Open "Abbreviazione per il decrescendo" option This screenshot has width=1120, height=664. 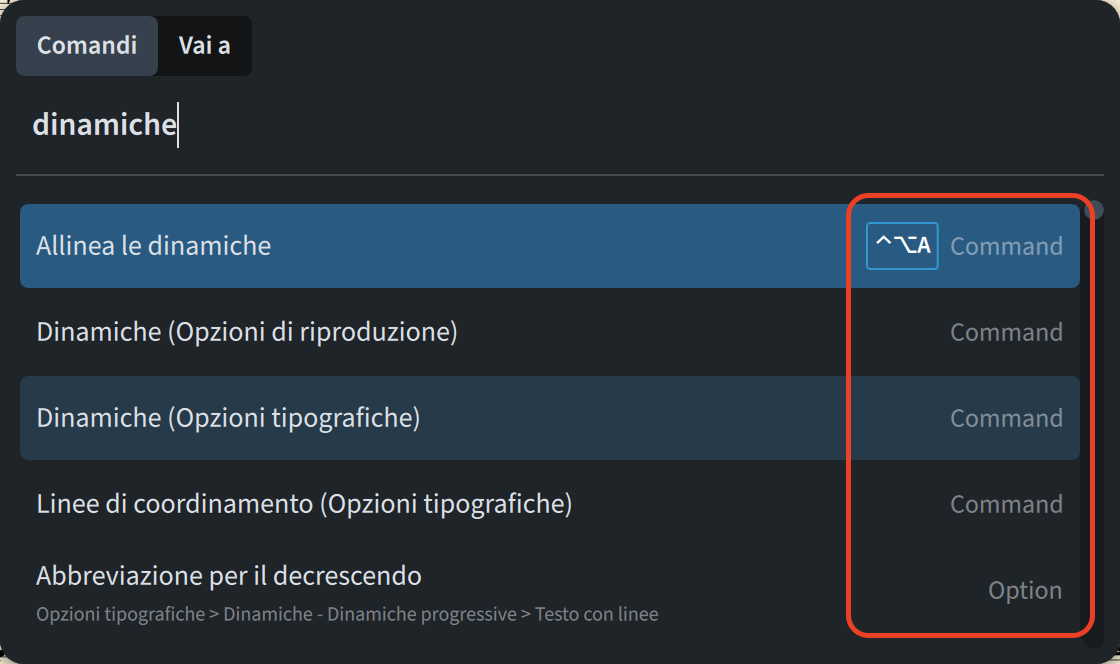click(229, 576)
